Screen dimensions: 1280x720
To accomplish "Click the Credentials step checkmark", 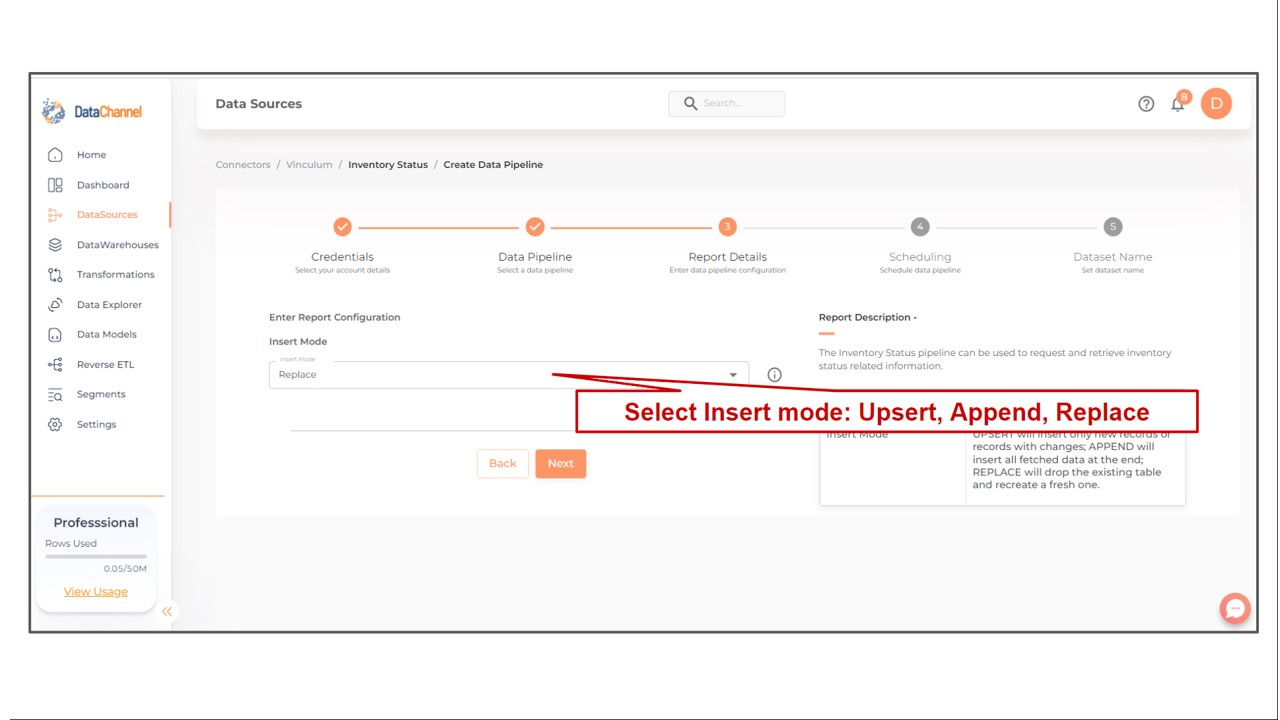I will (342, 227).
